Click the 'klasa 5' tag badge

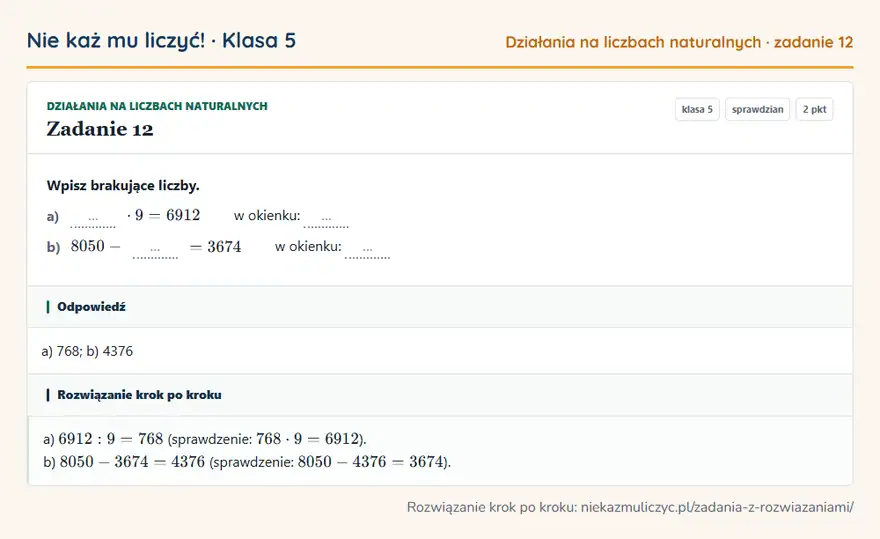pos(697,109)
